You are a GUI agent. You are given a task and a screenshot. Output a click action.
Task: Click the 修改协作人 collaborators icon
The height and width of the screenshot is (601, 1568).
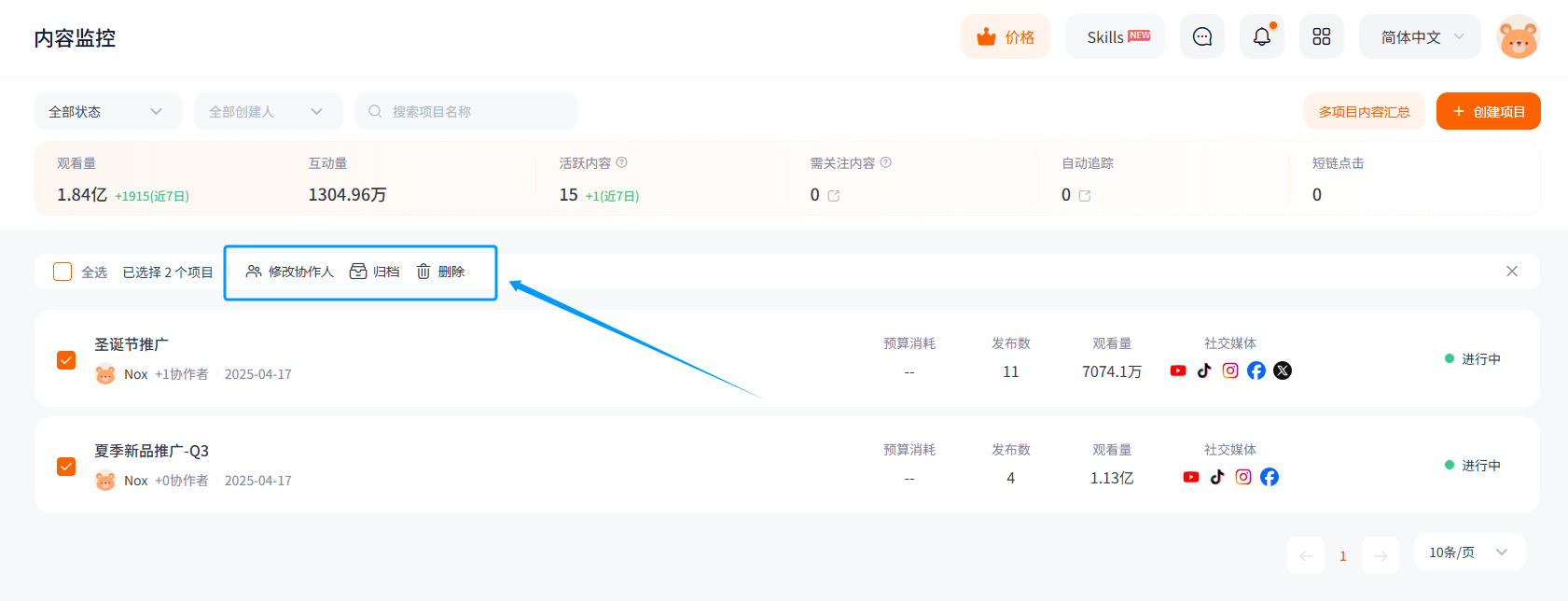click(254, 272)
